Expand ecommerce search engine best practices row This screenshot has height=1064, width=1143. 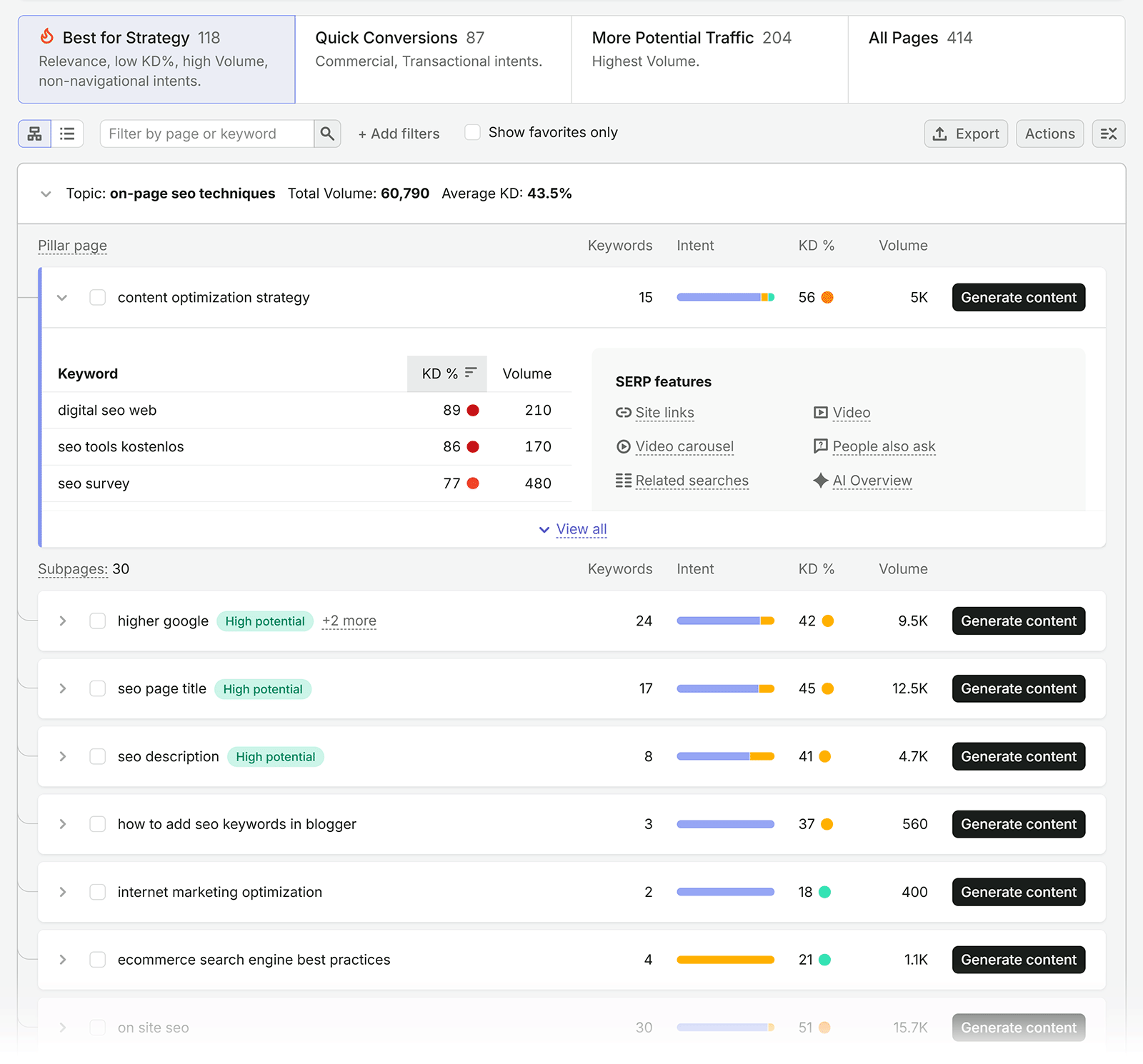coord(63,960)
